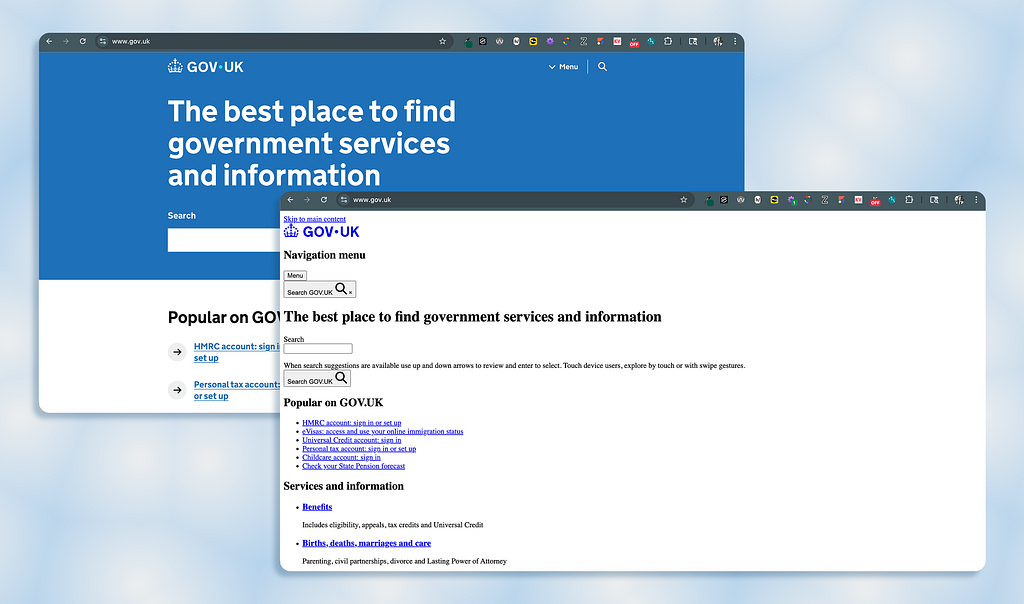Open 'Births, deaths, marriages and care' link
Viewport: 1024px width, 604px height.
click(x=366, y=543)
